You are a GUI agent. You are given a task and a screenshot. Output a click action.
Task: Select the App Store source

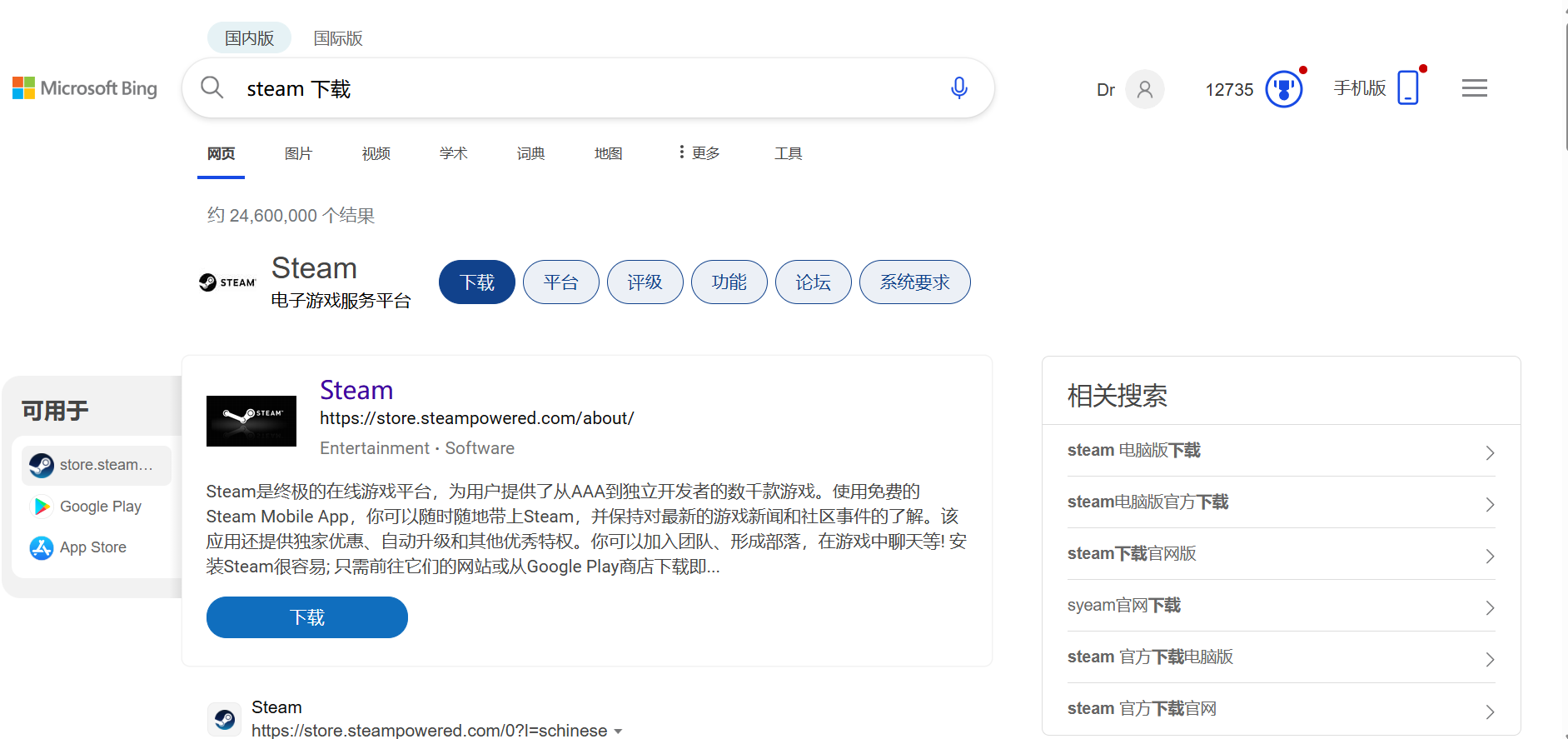pos(92,547)
